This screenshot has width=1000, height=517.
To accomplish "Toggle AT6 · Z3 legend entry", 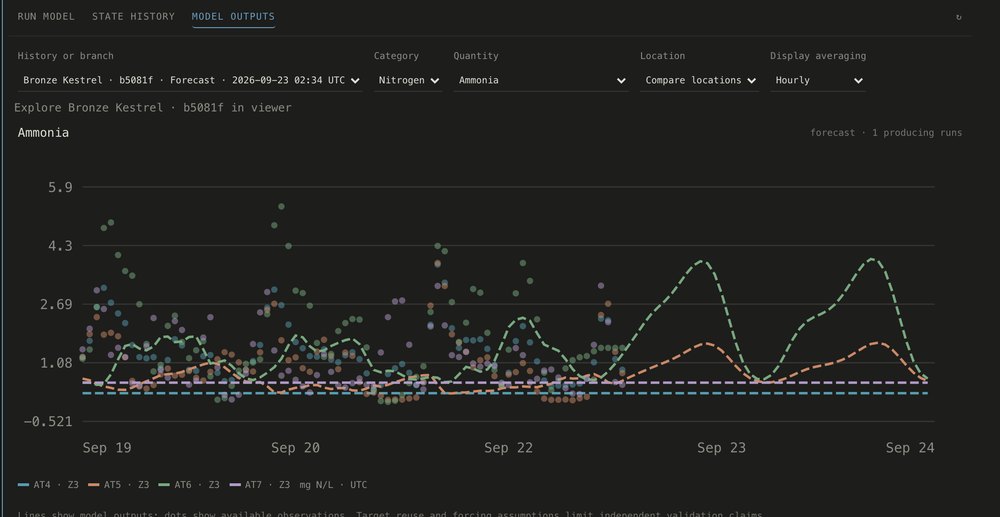I will [189, 485].
